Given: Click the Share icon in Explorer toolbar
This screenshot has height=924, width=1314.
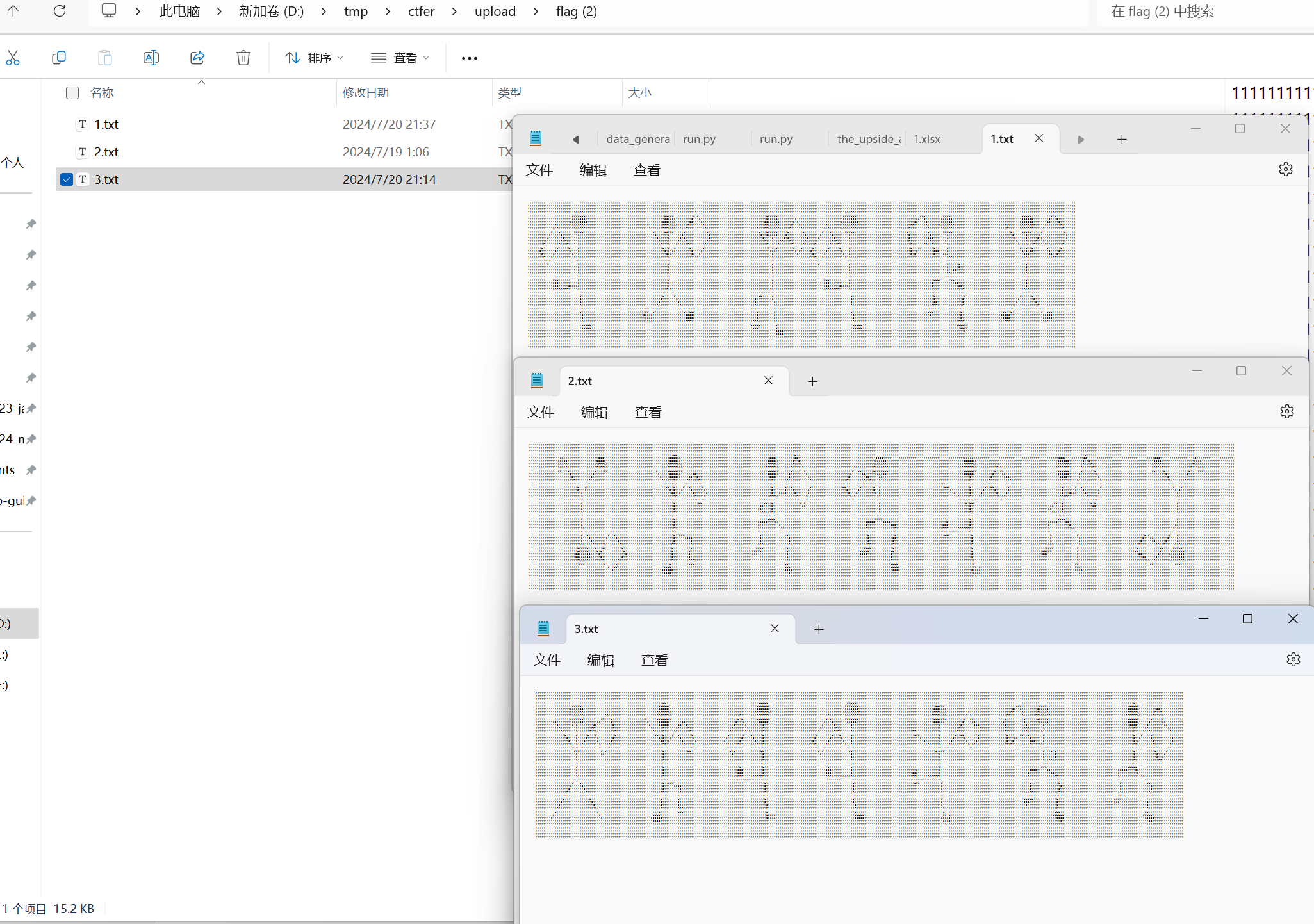Looking at the screenshot, I should pyautogui.click(x=197, y=58).
